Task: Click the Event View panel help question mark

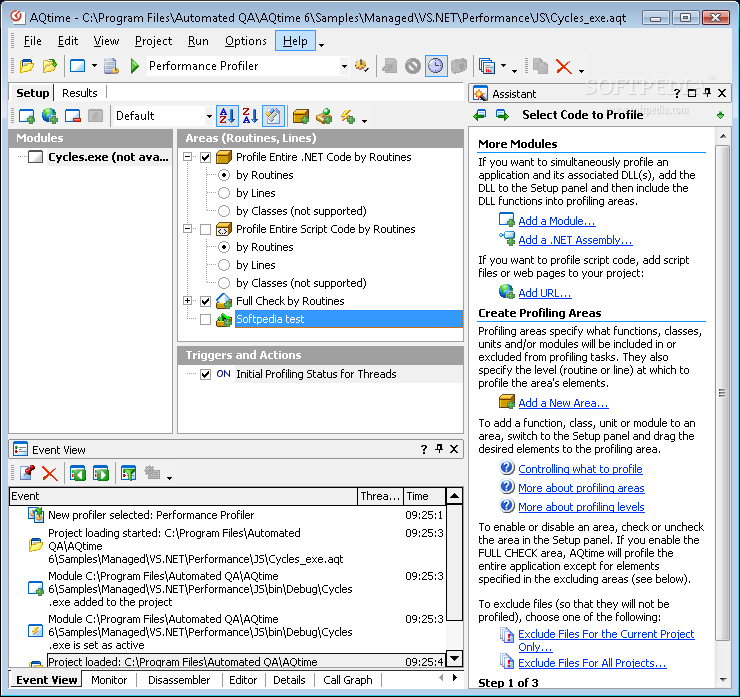Action: tap(423, 449)
